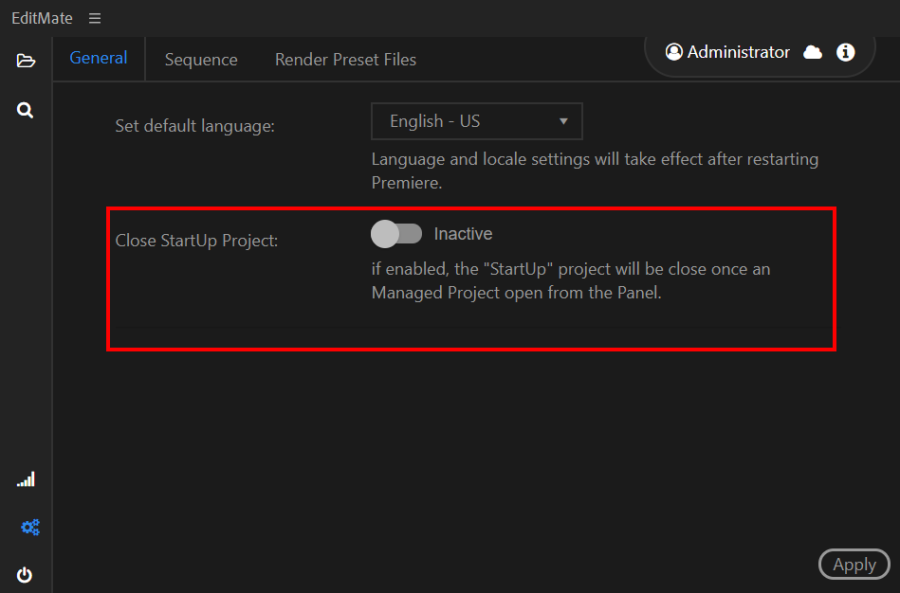This screenshot has width=900, height=593.
Task: Click the Inactive toggle status label
Action: 463,234
